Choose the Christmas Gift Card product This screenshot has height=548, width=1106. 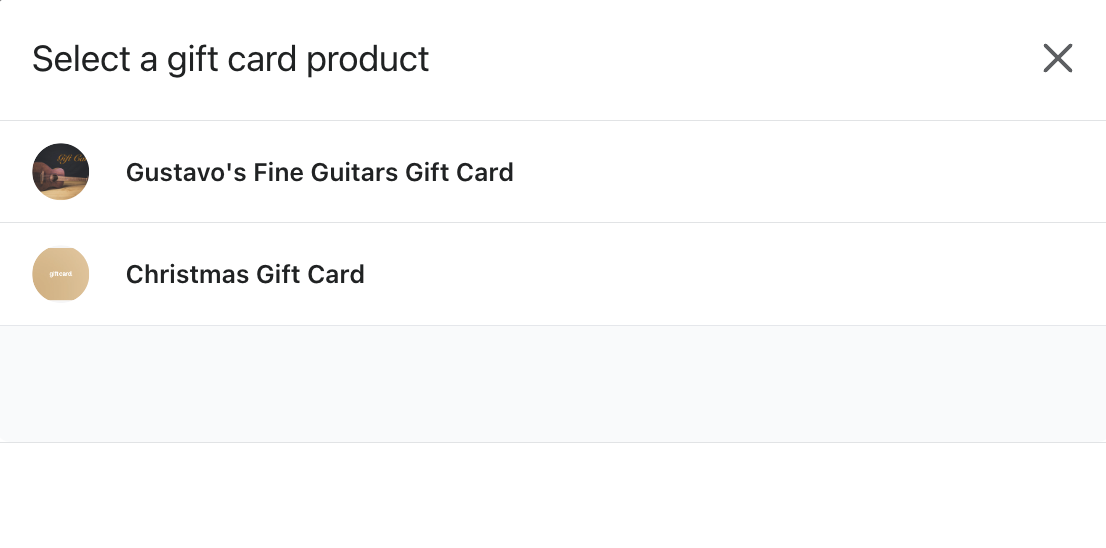245,274
